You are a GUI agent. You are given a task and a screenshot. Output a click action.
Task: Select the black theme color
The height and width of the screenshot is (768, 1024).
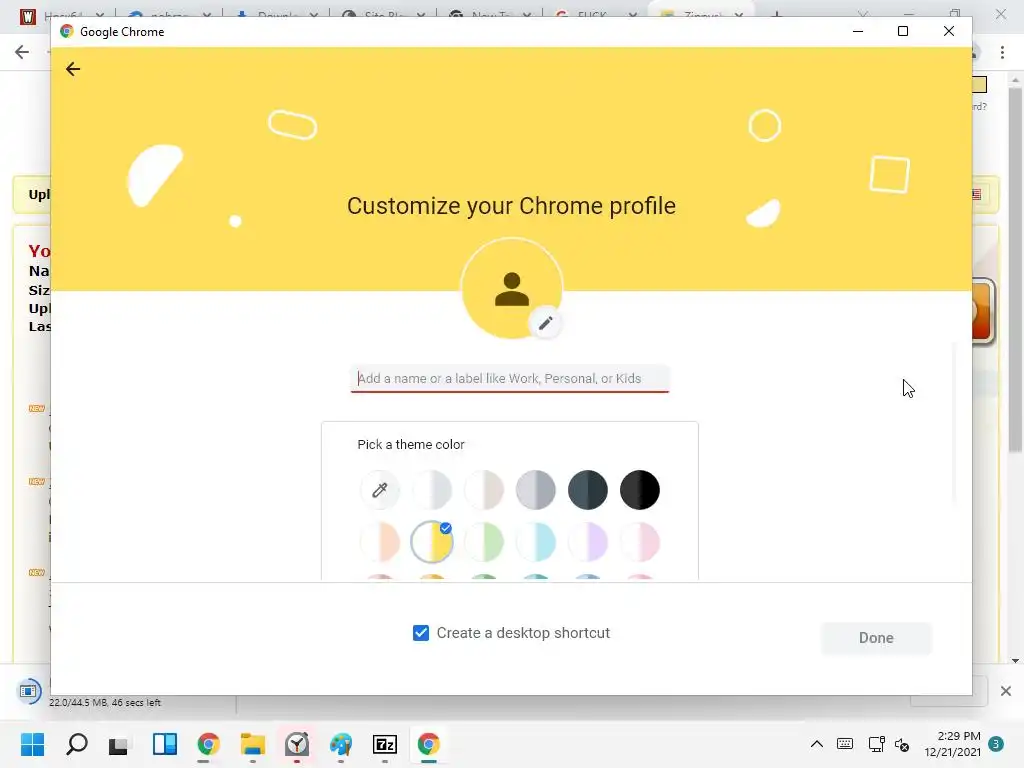[639, 490]
